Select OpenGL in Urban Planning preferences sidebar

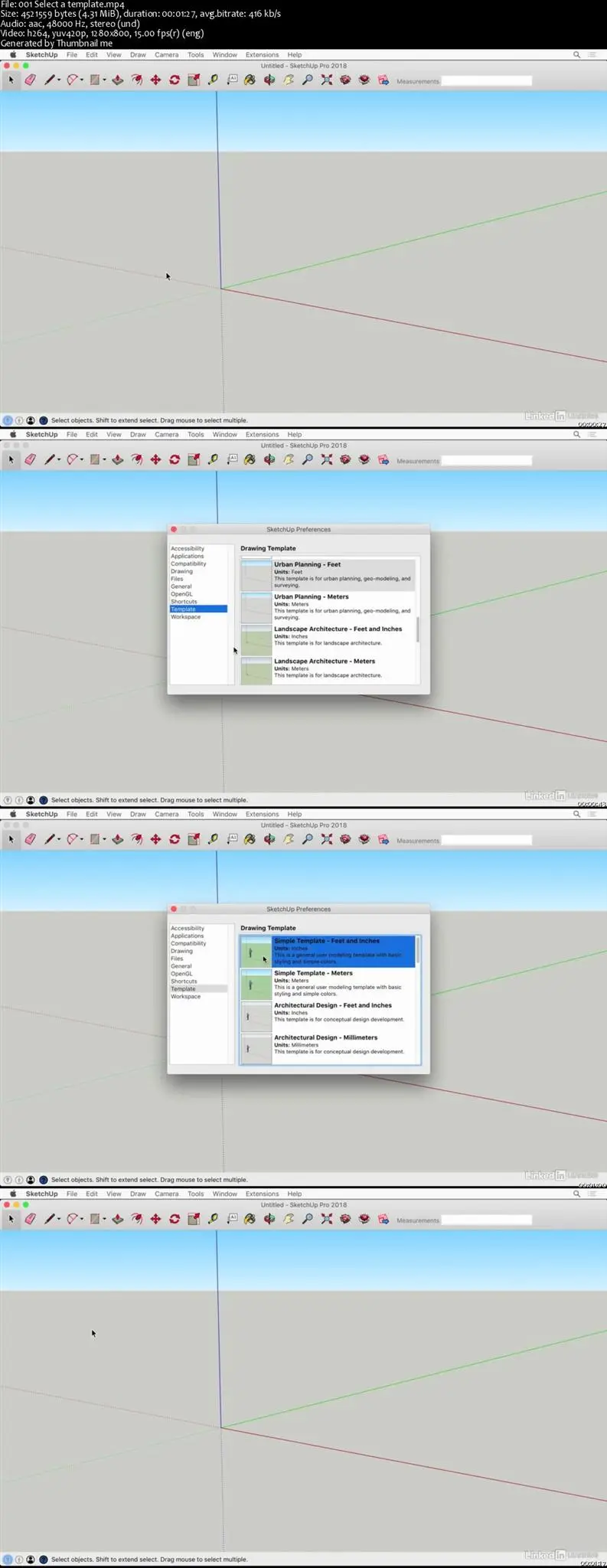181,594
